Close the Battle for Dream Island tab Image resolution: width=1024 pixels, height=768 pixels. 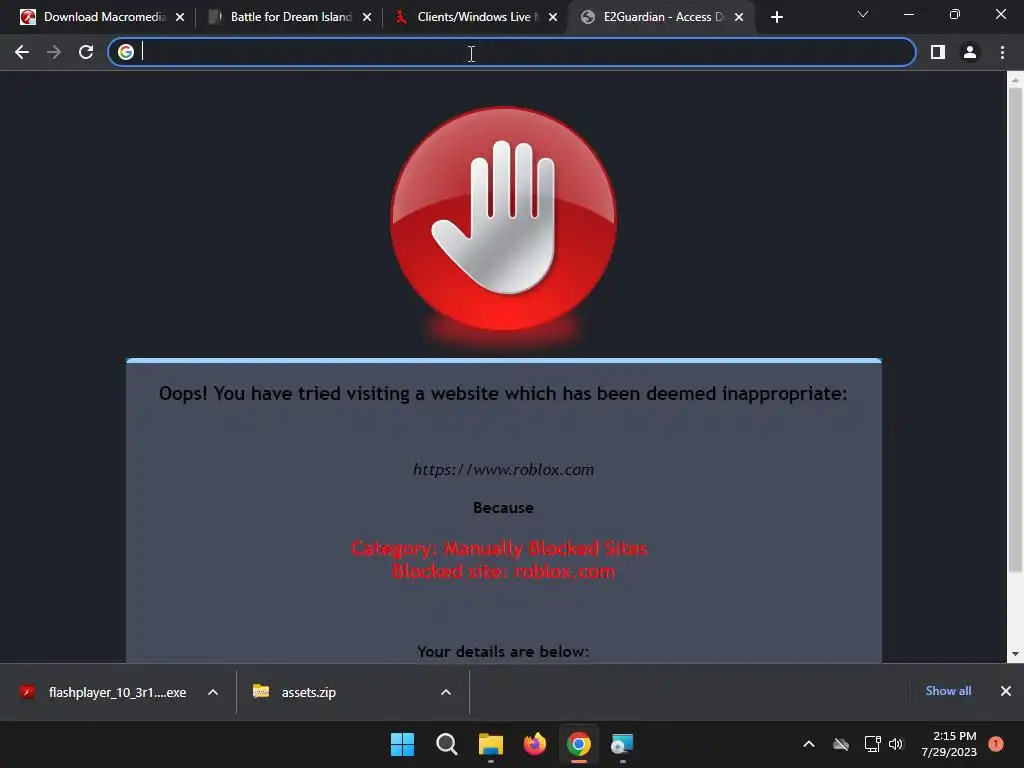(x=367, y=18)
